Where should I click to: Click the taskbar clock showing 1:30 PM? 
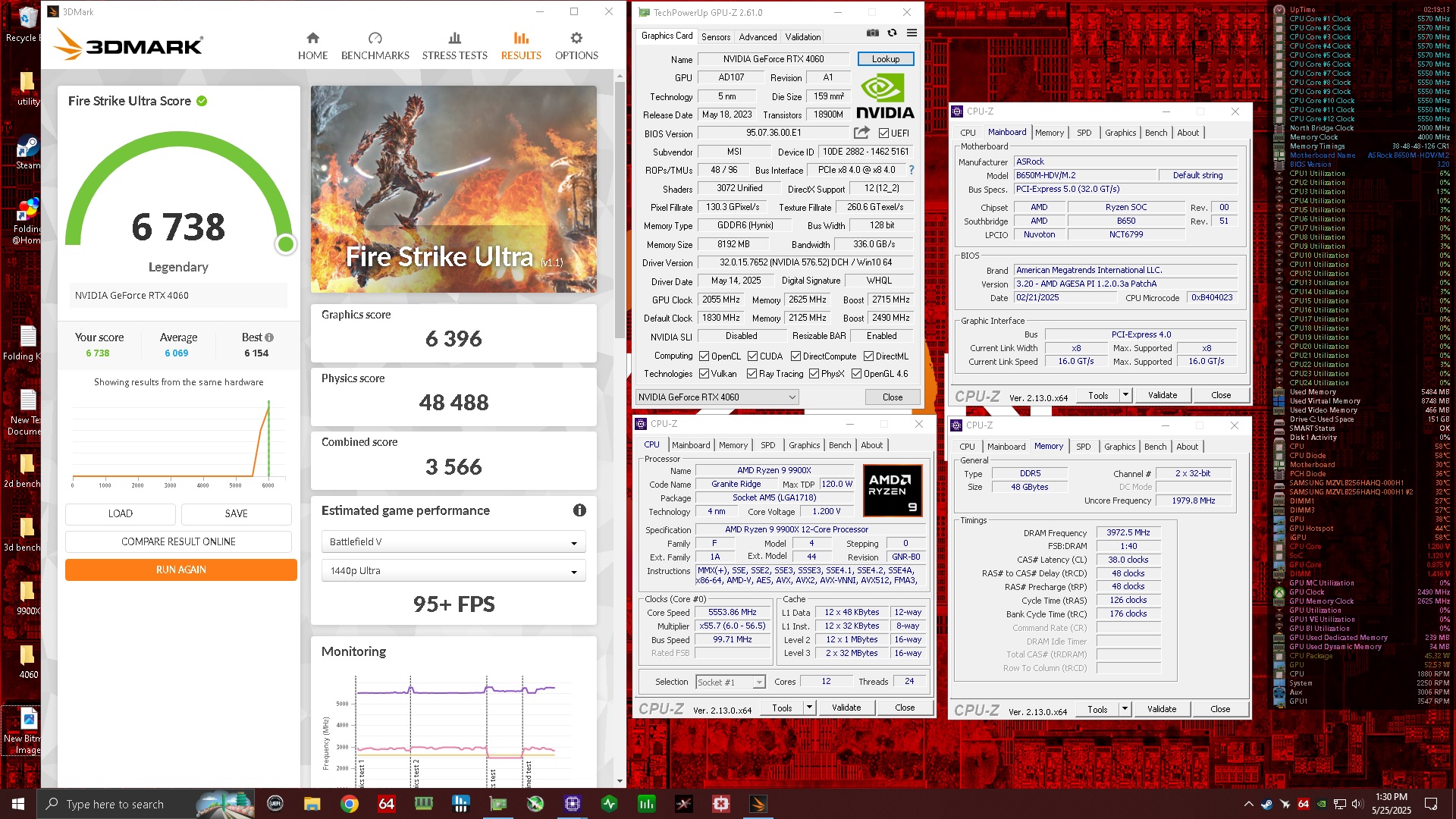tap(1391, 804)
